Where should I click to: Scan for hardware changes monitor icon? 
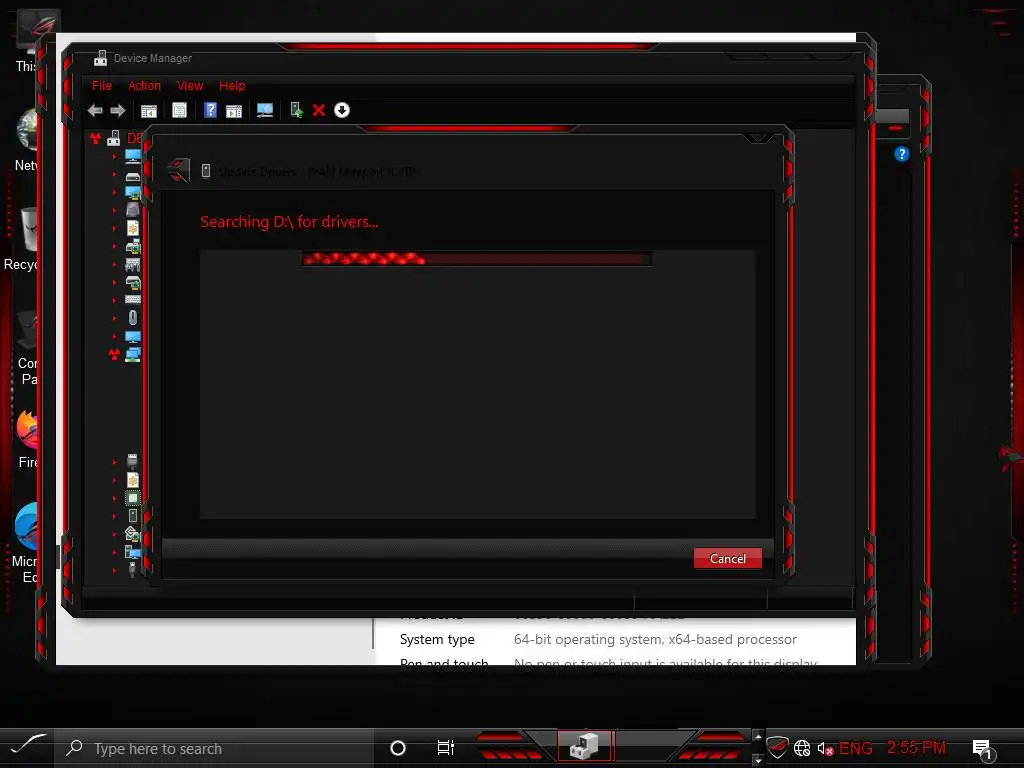coord(264,110)
